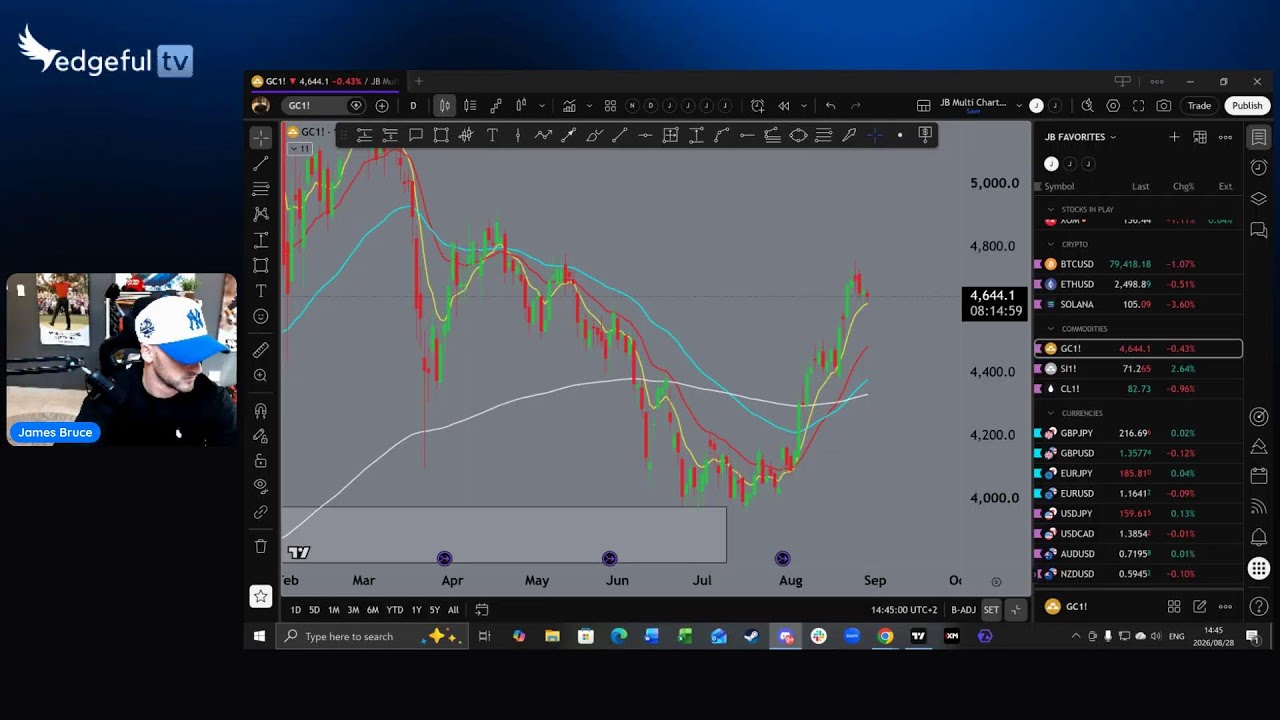Select BTCUSD in the watchlist
This screenshot has width=1280, height=720.
[1138, 264]
